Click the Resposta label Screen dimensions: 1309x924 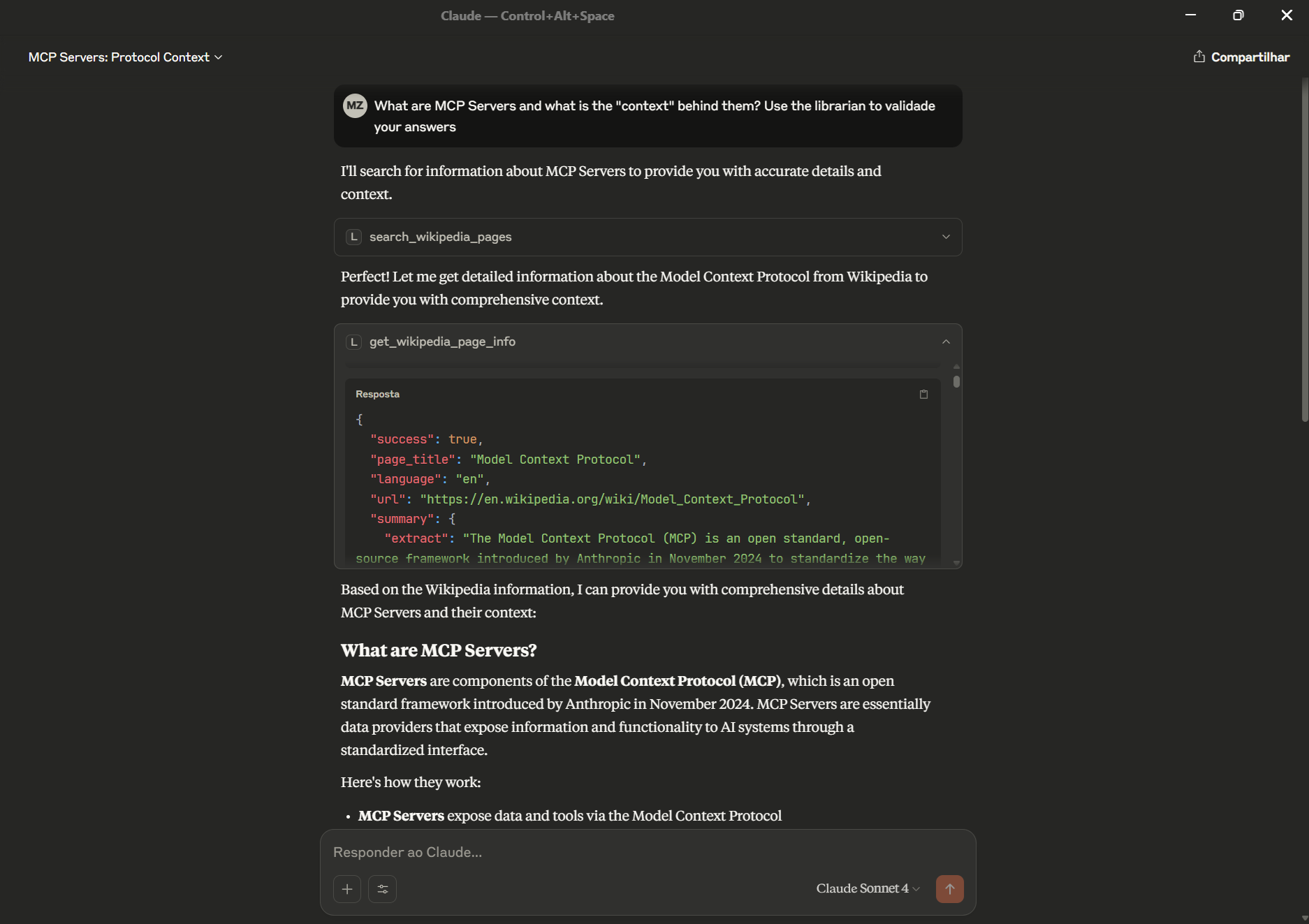pyautogui.click(x=377, y=394)
